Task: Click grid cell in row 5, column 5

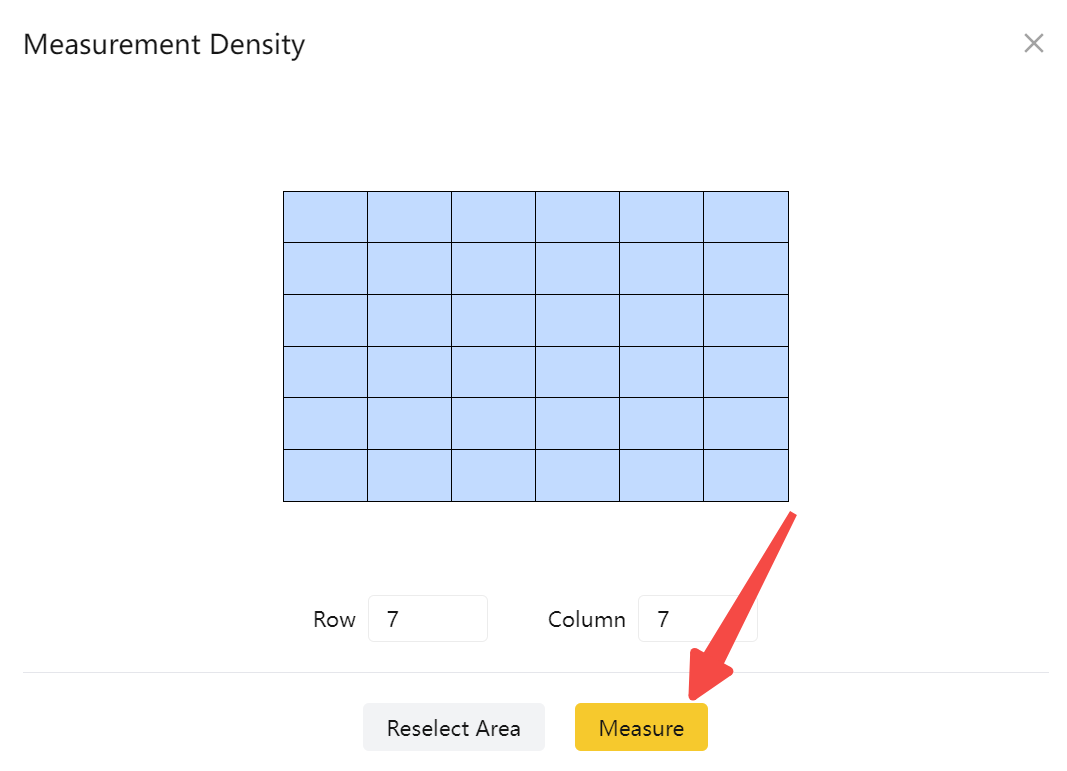Action: pyautogui.click(x=662, y=423)
